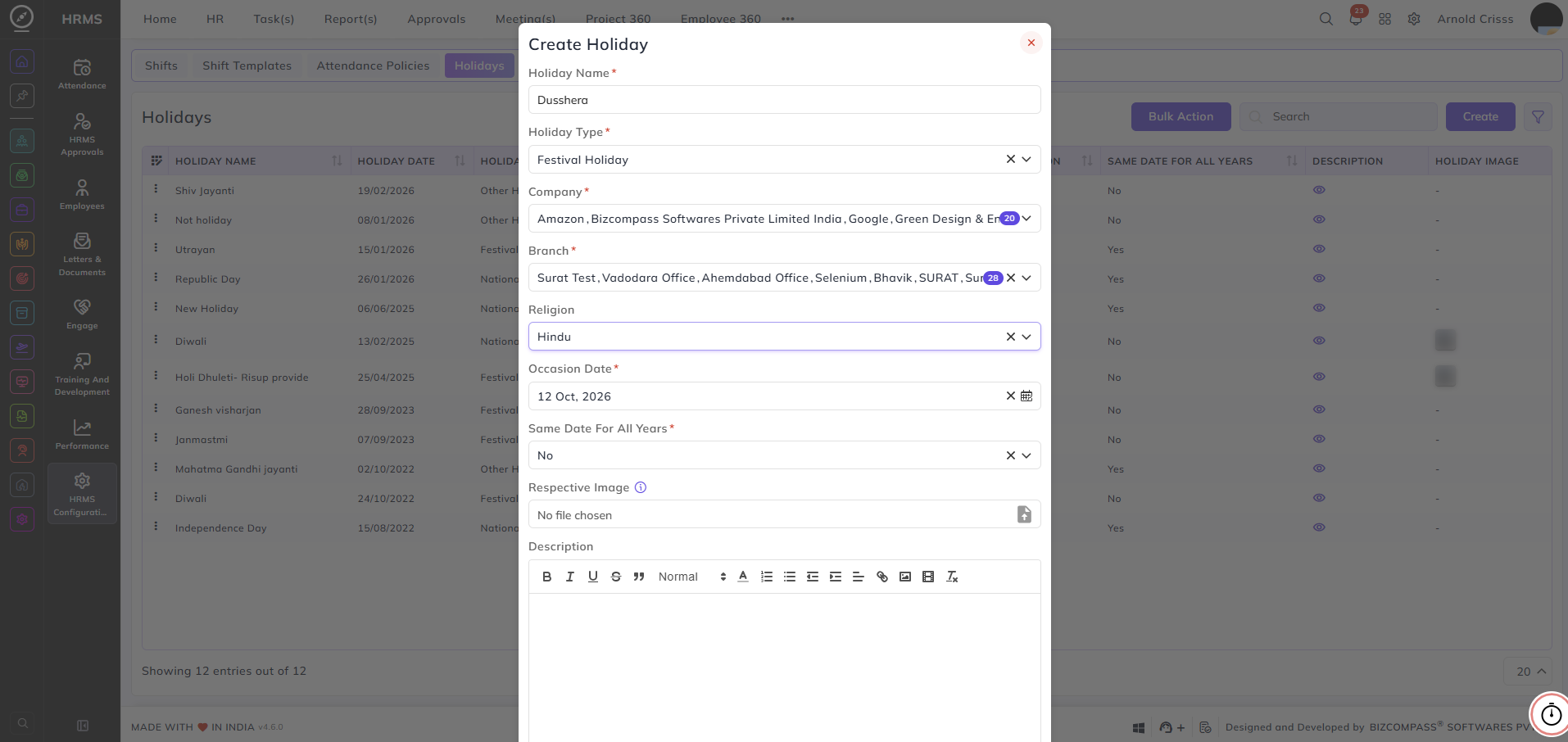The image size is (1568, 742).
Task: Toggle strikethrough formatting in description editor
Action: (x=616, y=577)
